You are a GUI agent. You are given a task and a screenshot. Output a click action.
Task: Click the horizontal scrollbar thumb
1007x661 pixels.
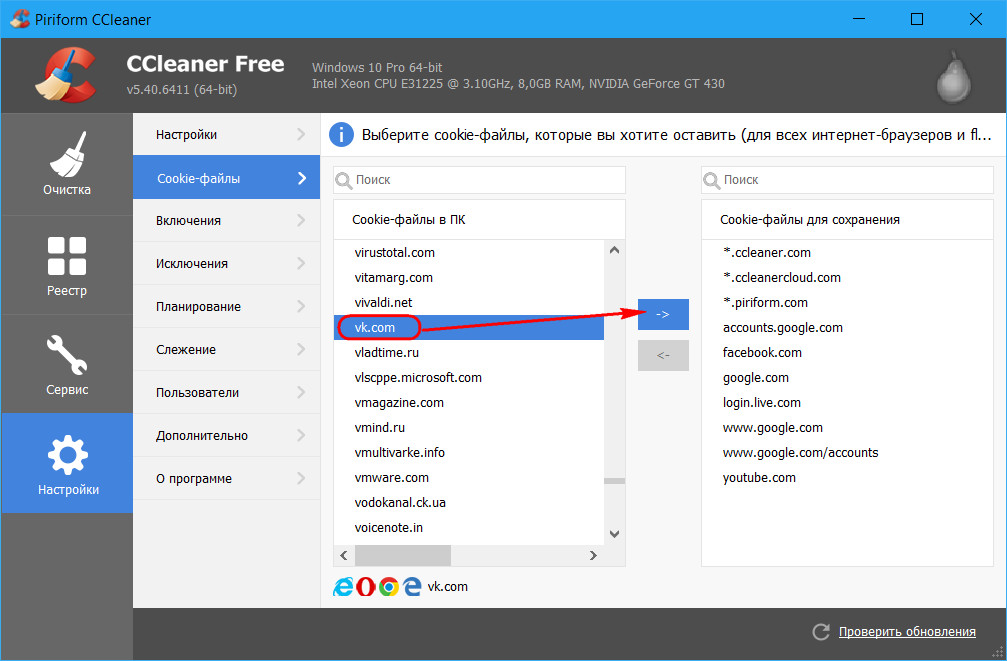pos(403,555)
